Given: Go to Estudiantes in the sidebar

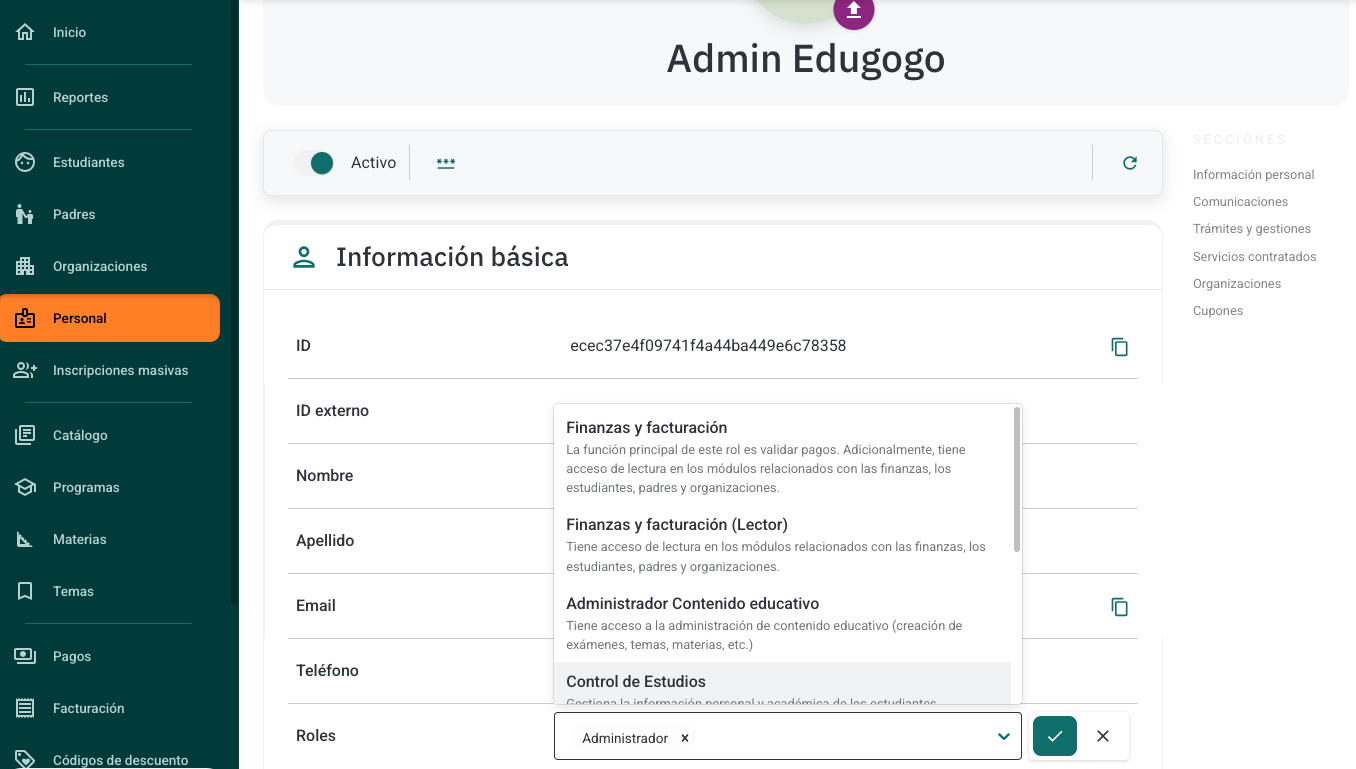Looking at the screenshot, I should [110, 163].
